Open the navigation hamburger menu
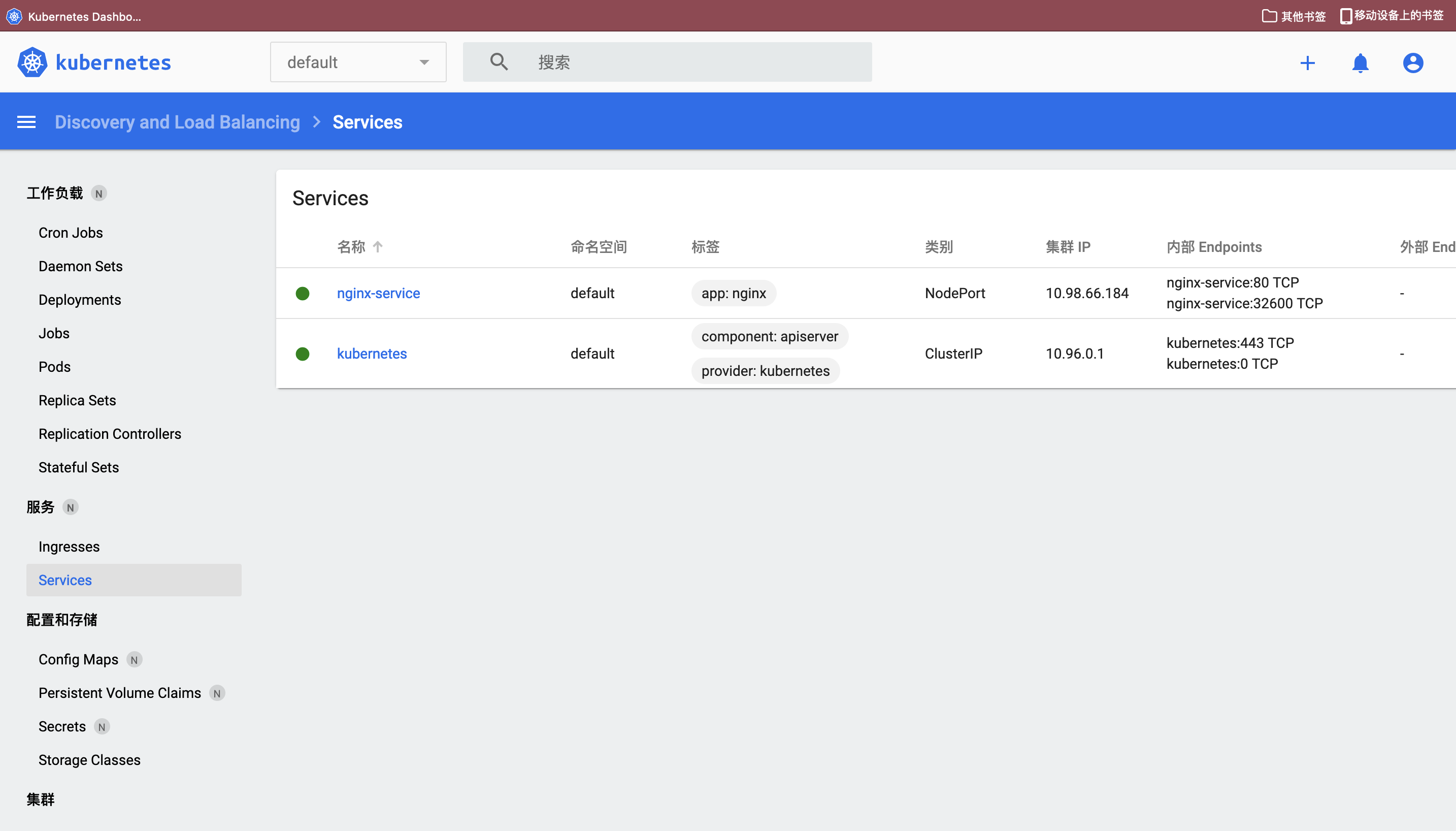Screen dimensions: 1456x831 (x=27, y=121)
